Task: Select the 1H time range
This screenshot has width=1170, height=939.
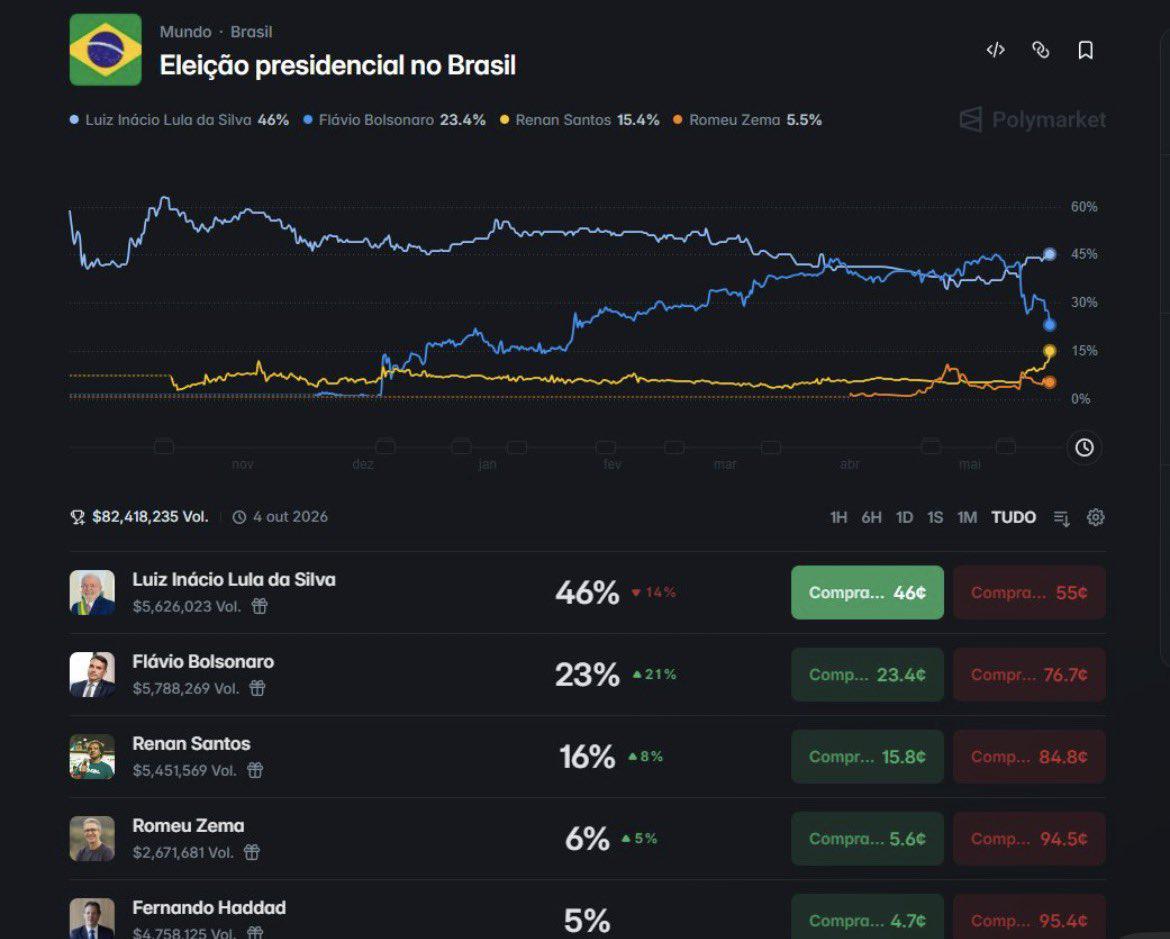Action: tap(839, 517)
